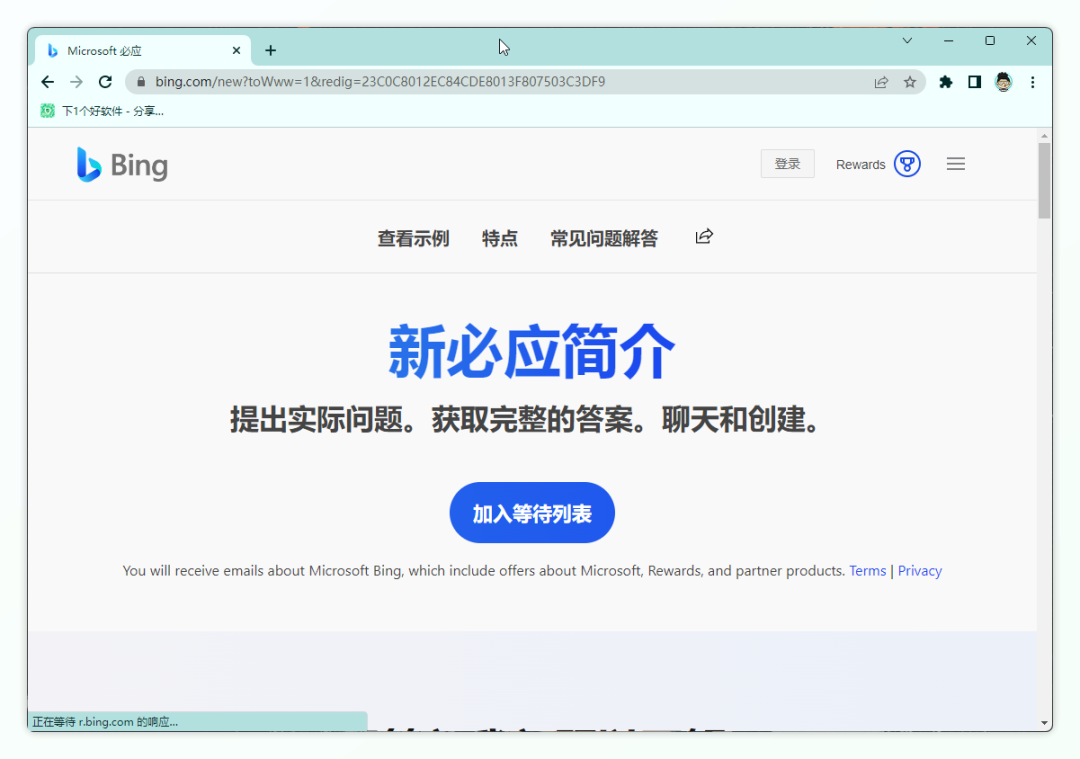Minimize the Chrome window
The height and width of the screenshot is (759, 1080).
[948, 41]
